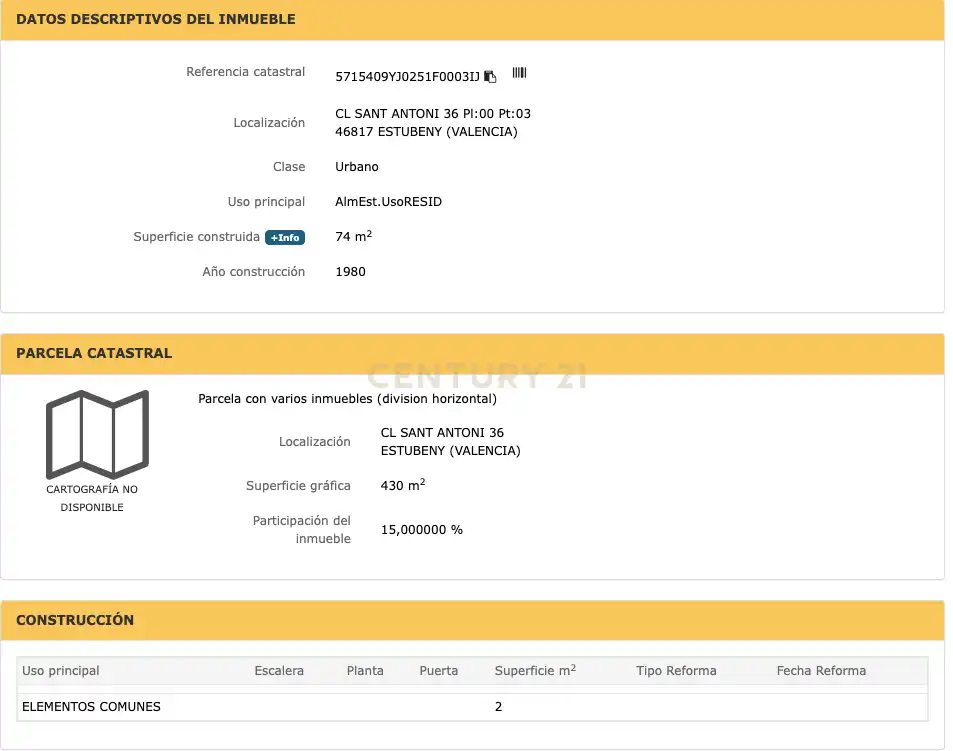This screenshot has width=953, height=751.
Task: Open the folded map cartography icon
Action: (97, 434)
